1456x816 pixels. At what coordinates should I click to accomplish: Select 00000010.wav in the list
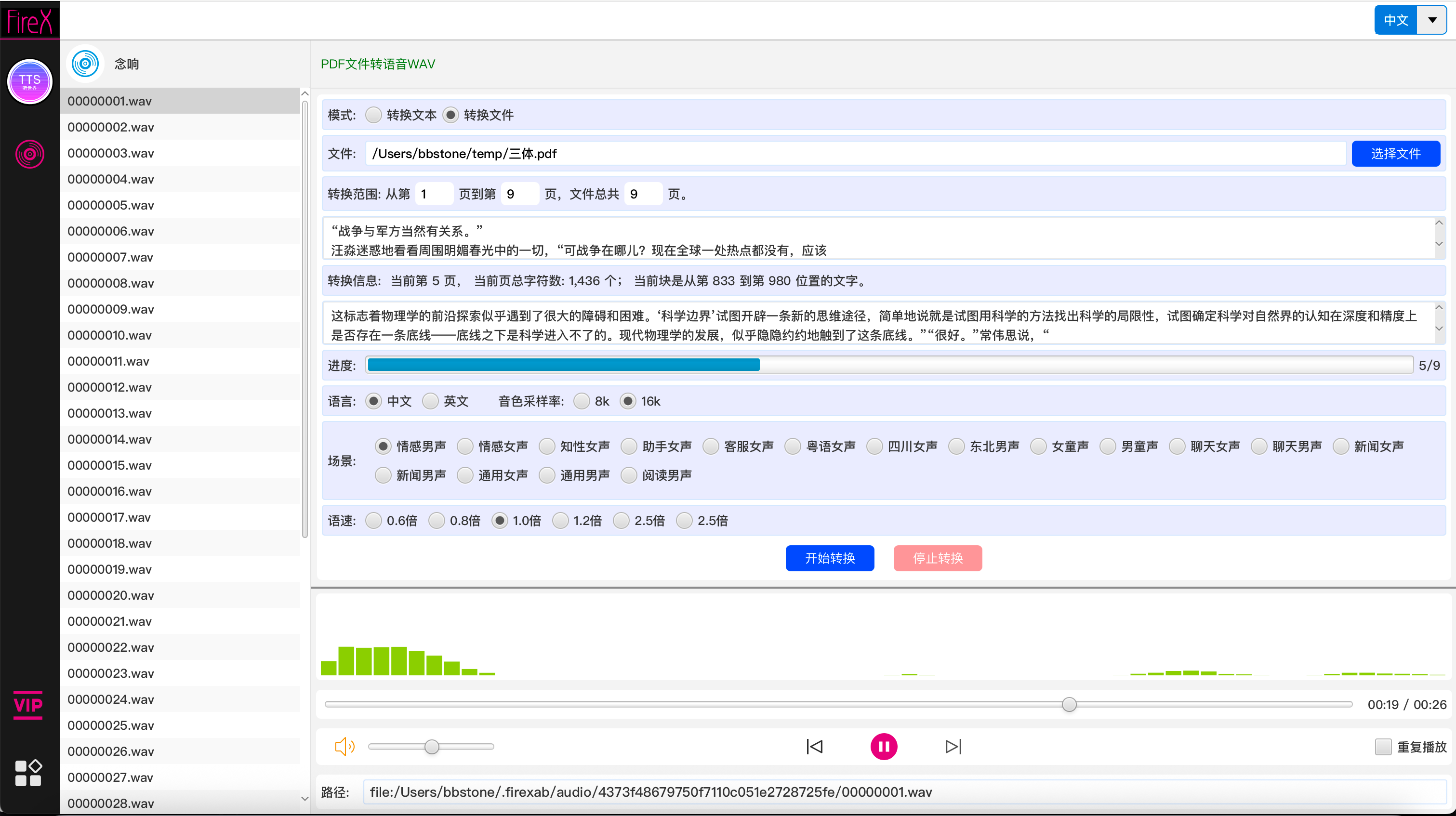(x=110, y=335)
